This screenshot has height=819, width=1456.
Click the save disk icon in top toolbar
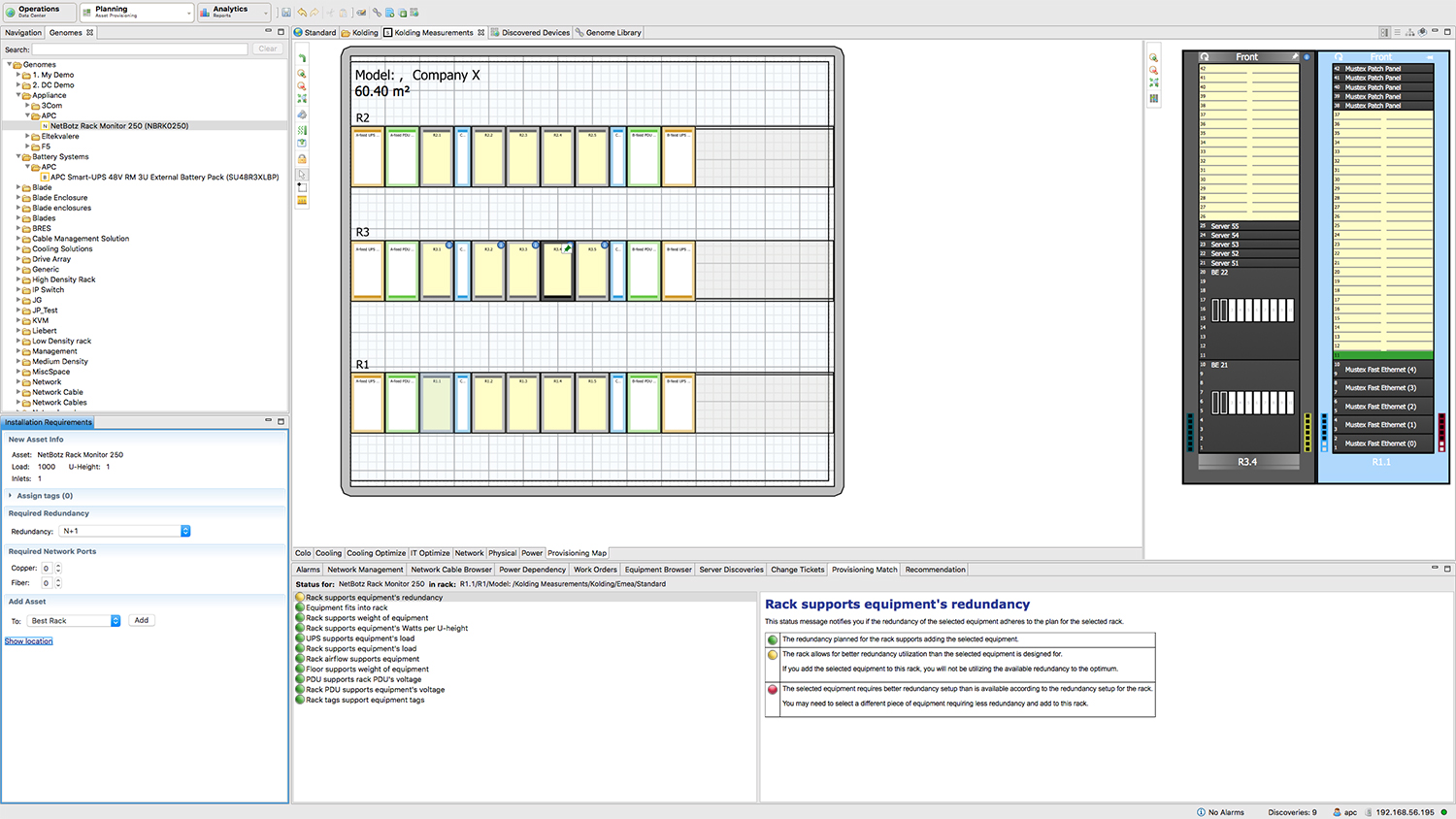[286, 13]
